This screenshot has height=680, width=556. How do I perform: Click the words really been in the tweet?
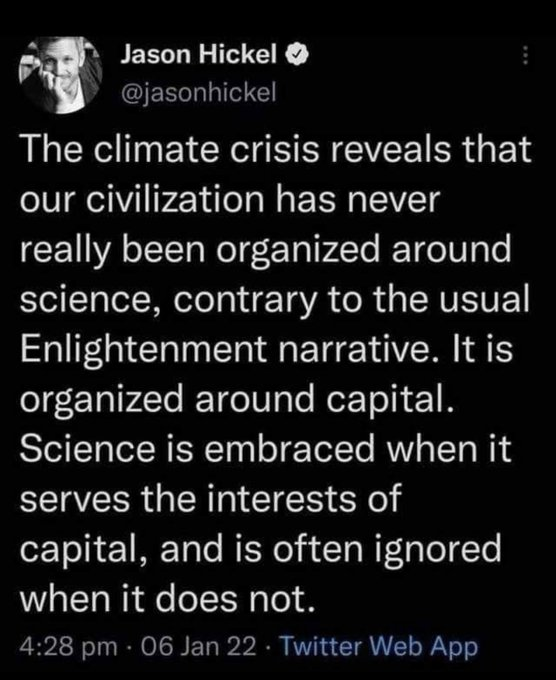[x=112, y=250]
